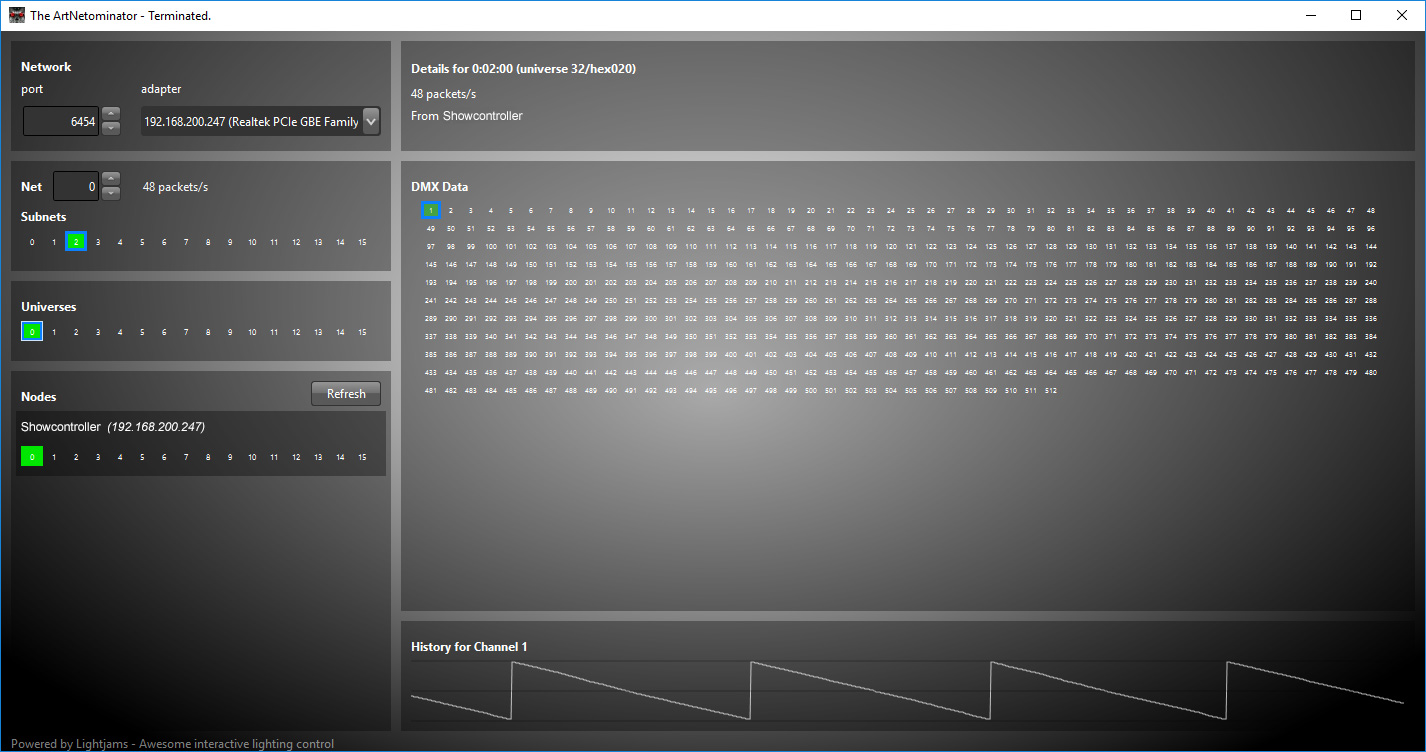Screen dimensions: 1426x752
Task: Select subnet 15 in Subnets row
Action: pos(362,241)
